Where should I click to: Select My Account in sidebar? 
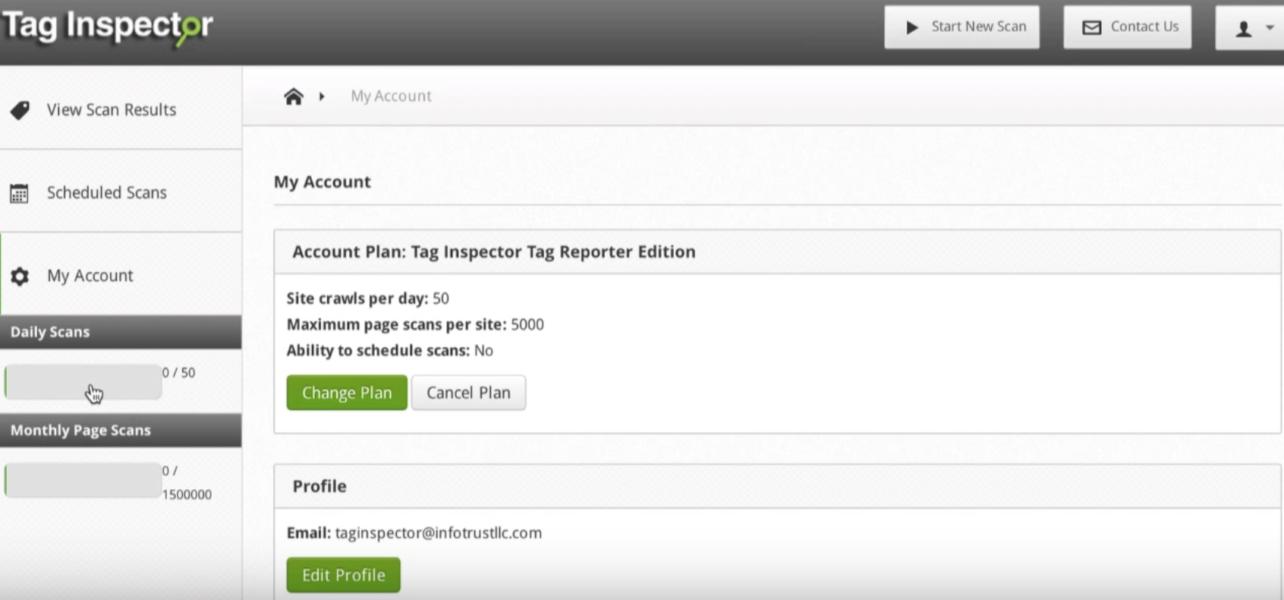(120, 275)
